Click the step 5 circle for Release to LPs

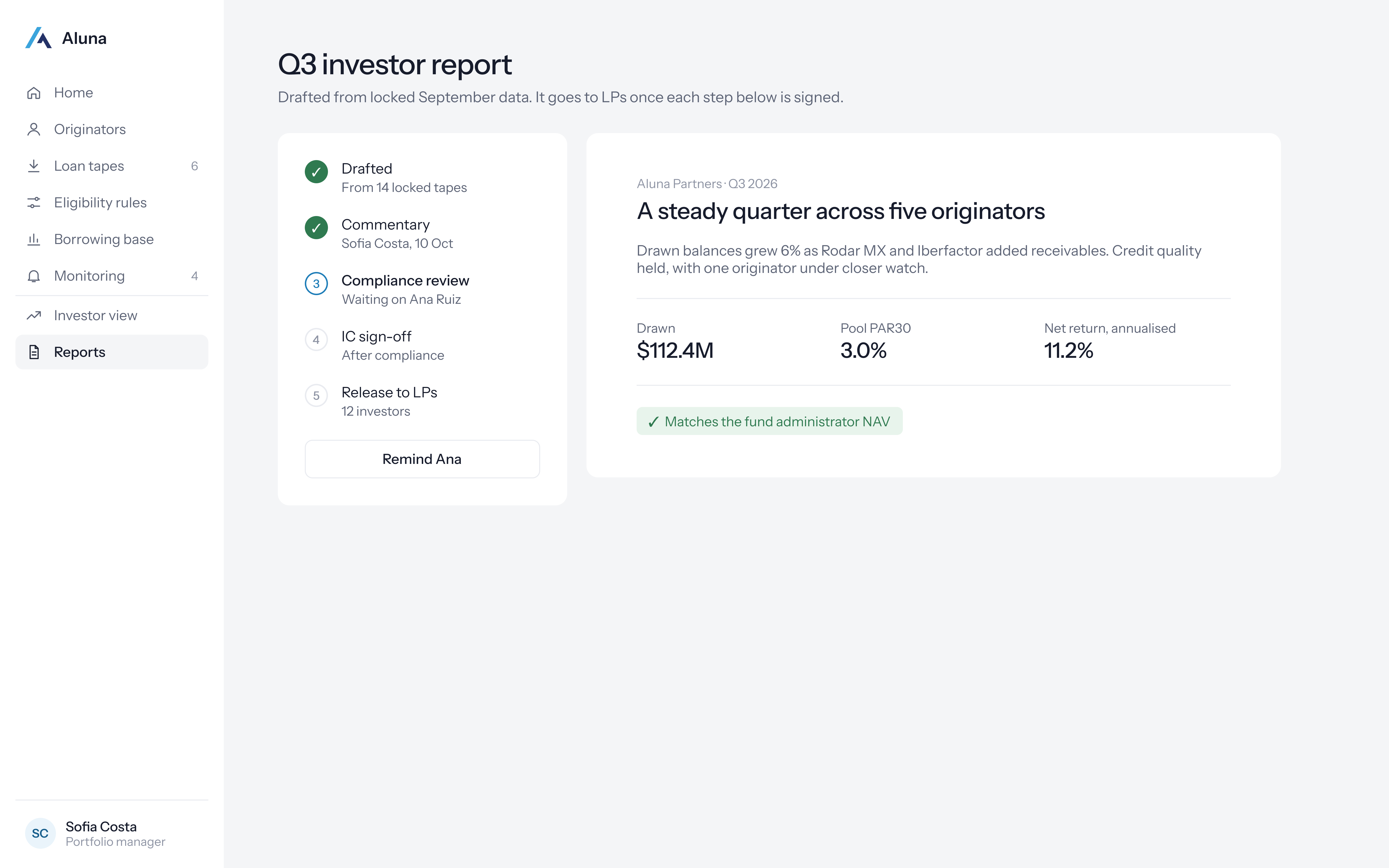pos(316,395)
